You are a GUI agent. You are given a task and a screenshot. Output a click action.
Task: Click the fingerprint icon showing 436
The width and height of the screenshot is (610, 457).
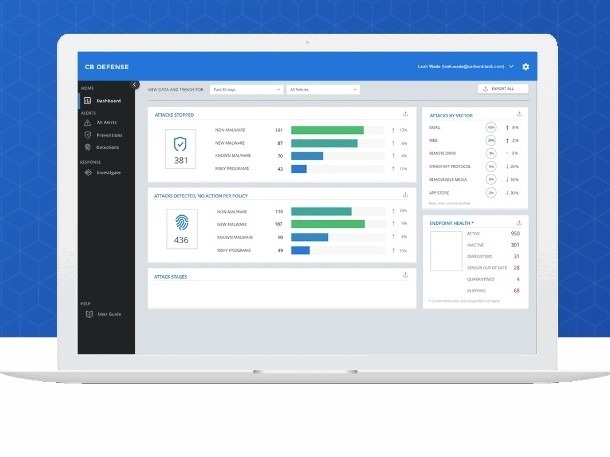(x=182, y=223)
